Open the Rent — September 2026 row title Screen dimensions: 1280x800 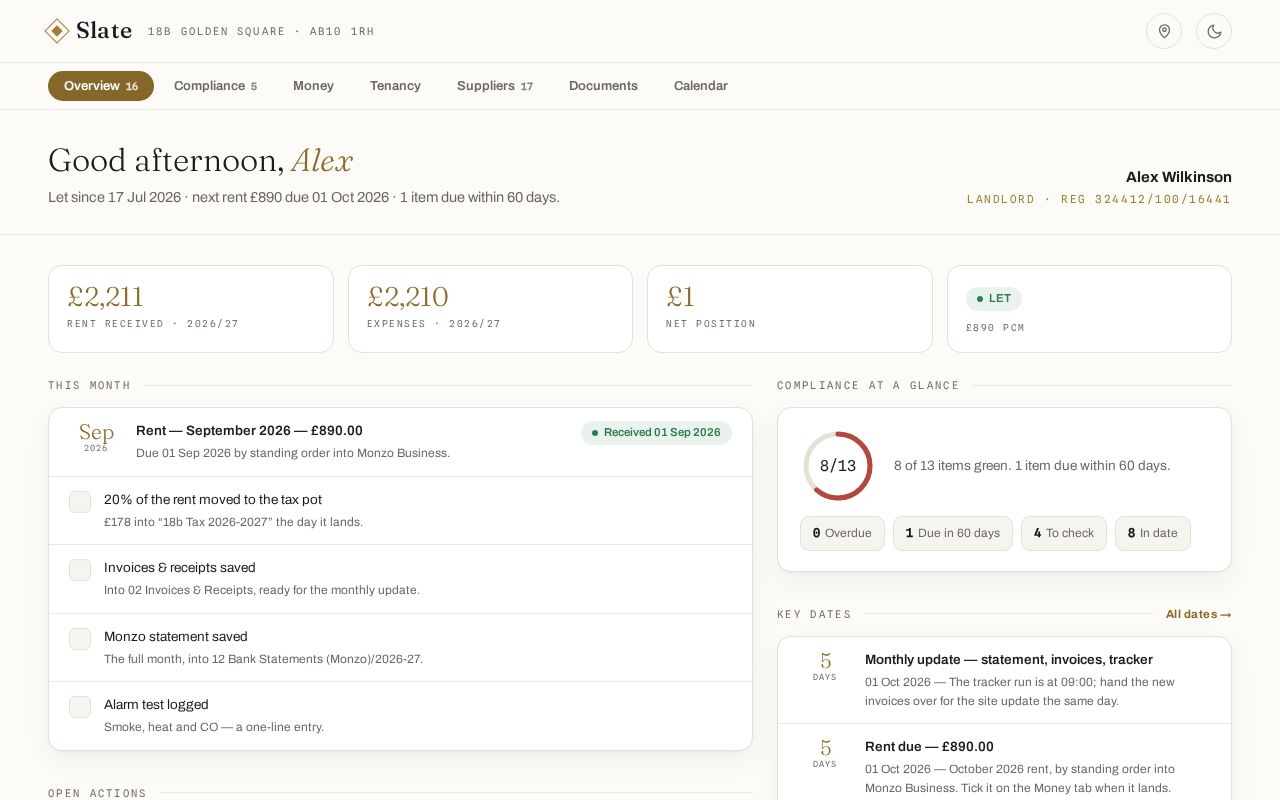[249, 431]
